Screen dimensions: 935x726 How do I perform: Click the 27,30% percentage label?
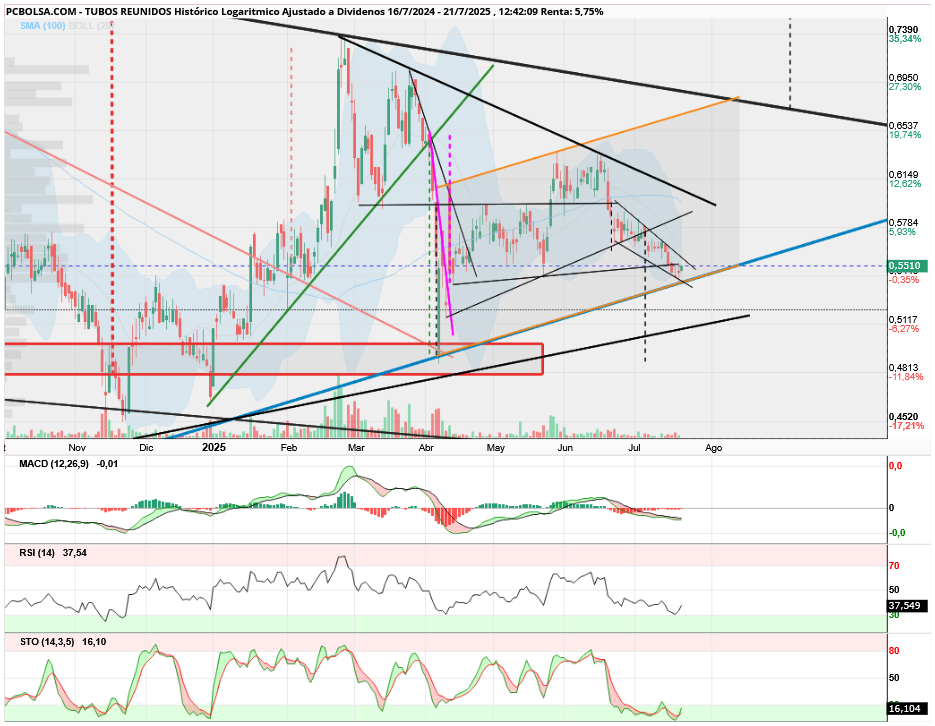905,87
